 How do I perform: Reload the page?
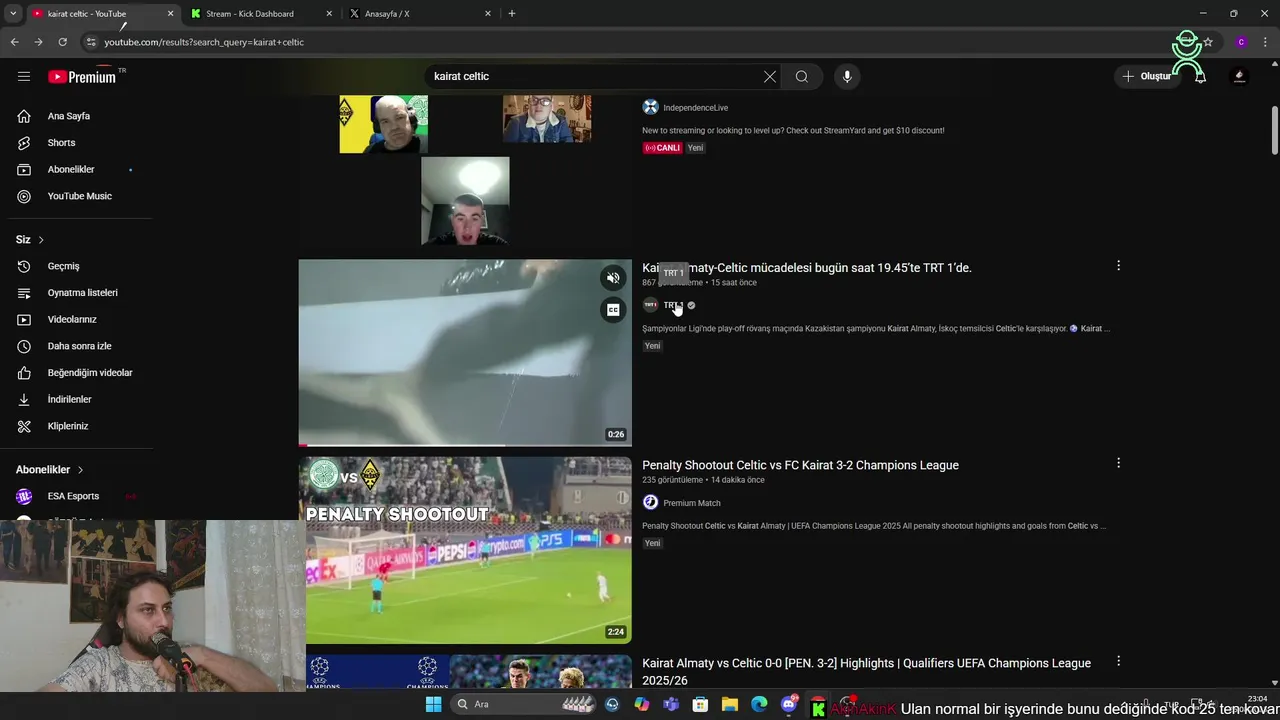62,42
